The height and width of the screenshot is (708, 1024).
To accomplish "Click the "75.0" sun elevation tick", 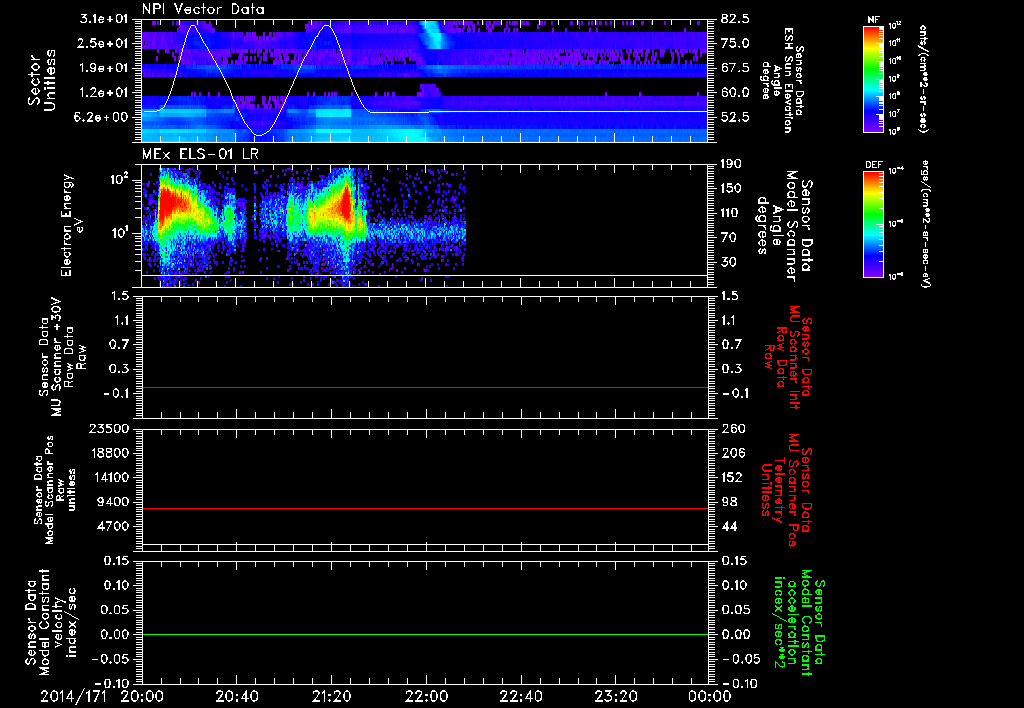I will [735, 43].
